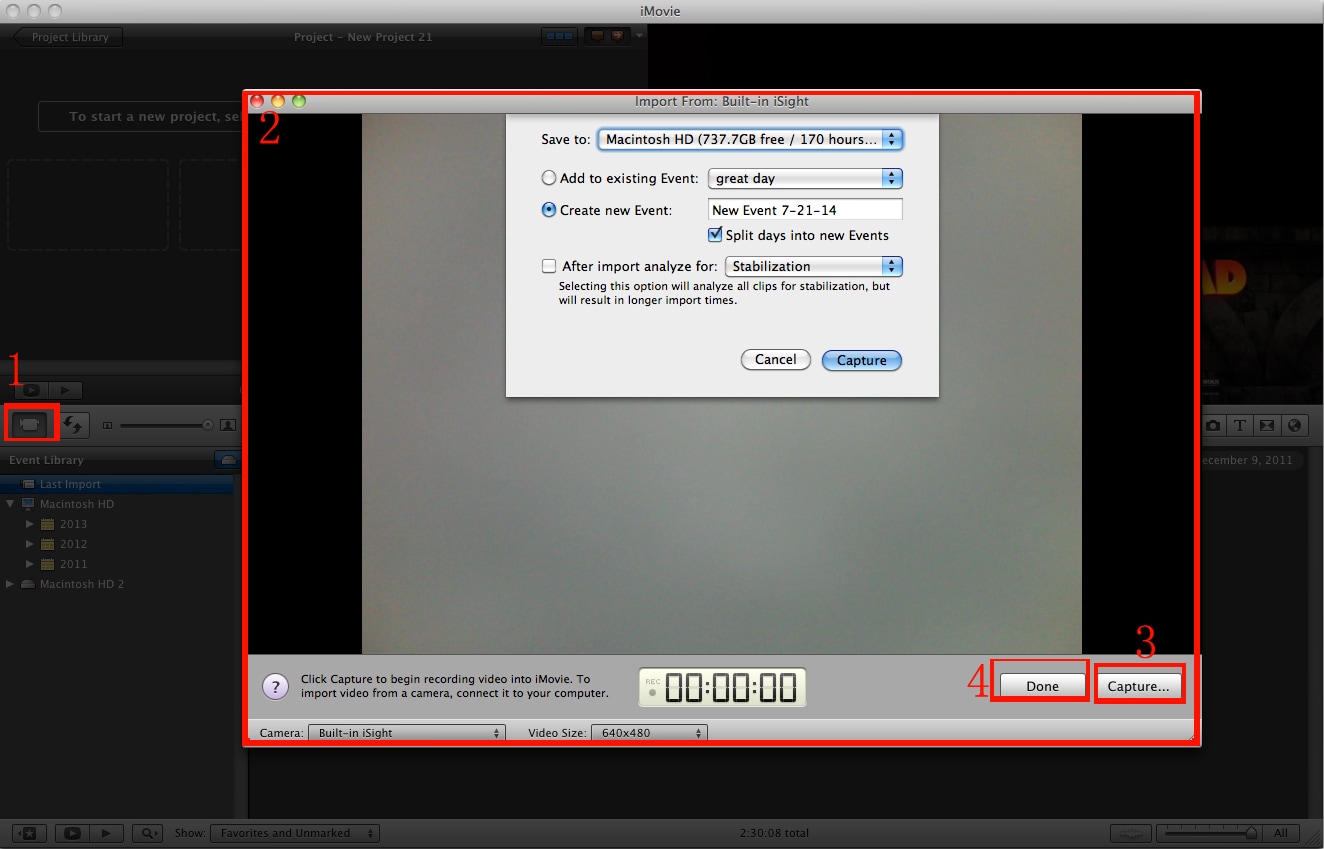Select the Create new Event radio
This screenshot has height=849, width=1324.
click(x=548, y=210)
